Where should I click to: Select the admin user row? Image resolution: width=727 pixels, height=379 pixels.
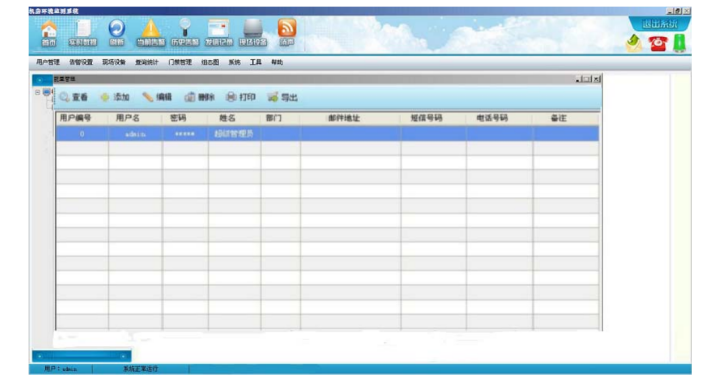tap(327, 134)
